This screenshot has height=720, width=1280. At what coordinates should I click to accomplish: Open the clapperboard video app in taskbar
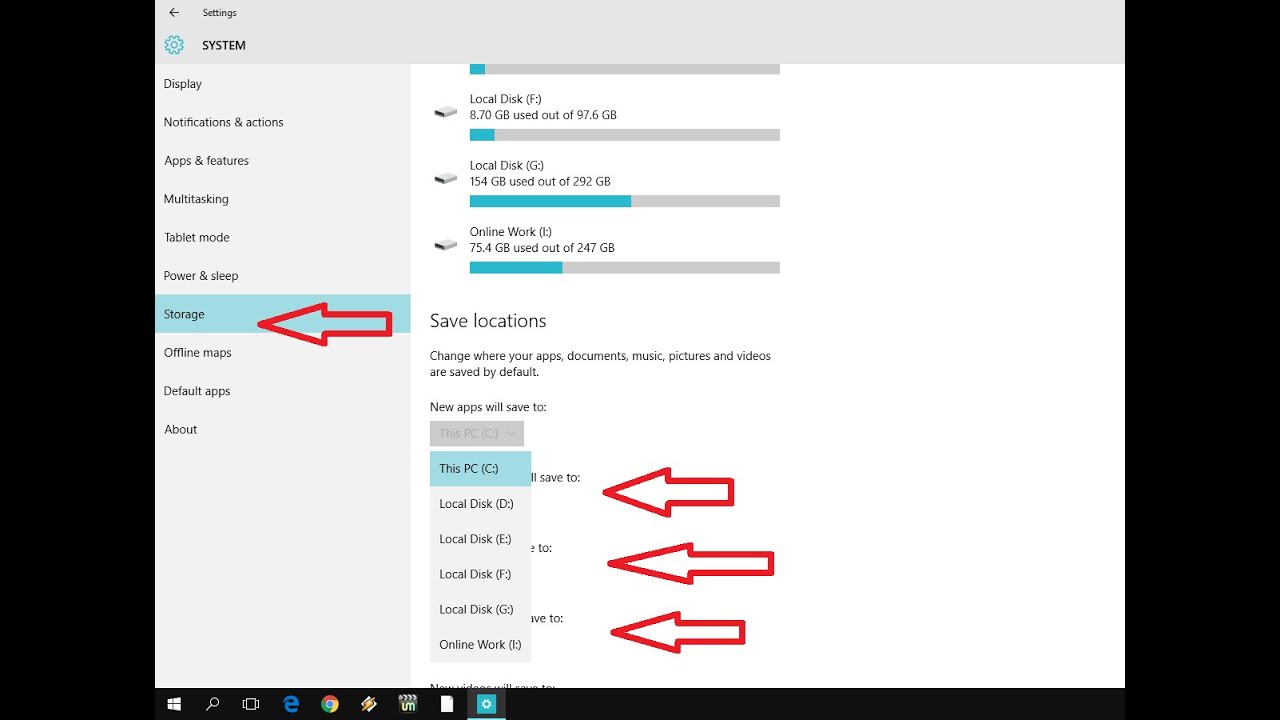[408, 704]
